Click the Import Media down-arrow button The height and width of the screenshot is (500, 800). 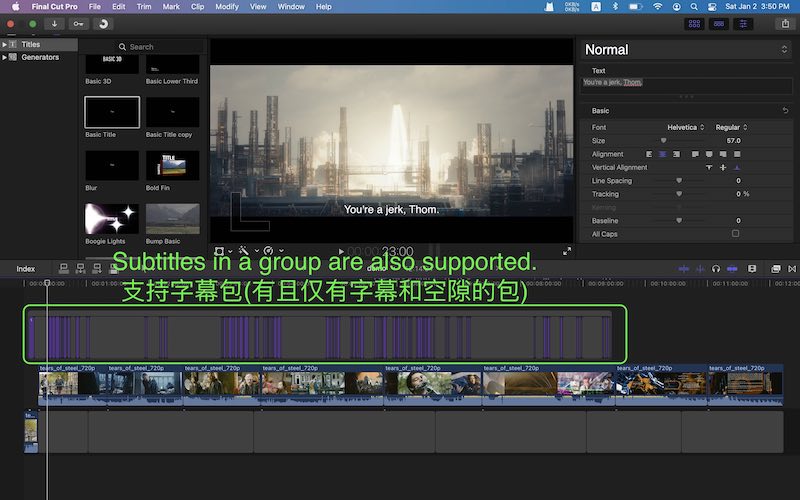coord(54,23)
